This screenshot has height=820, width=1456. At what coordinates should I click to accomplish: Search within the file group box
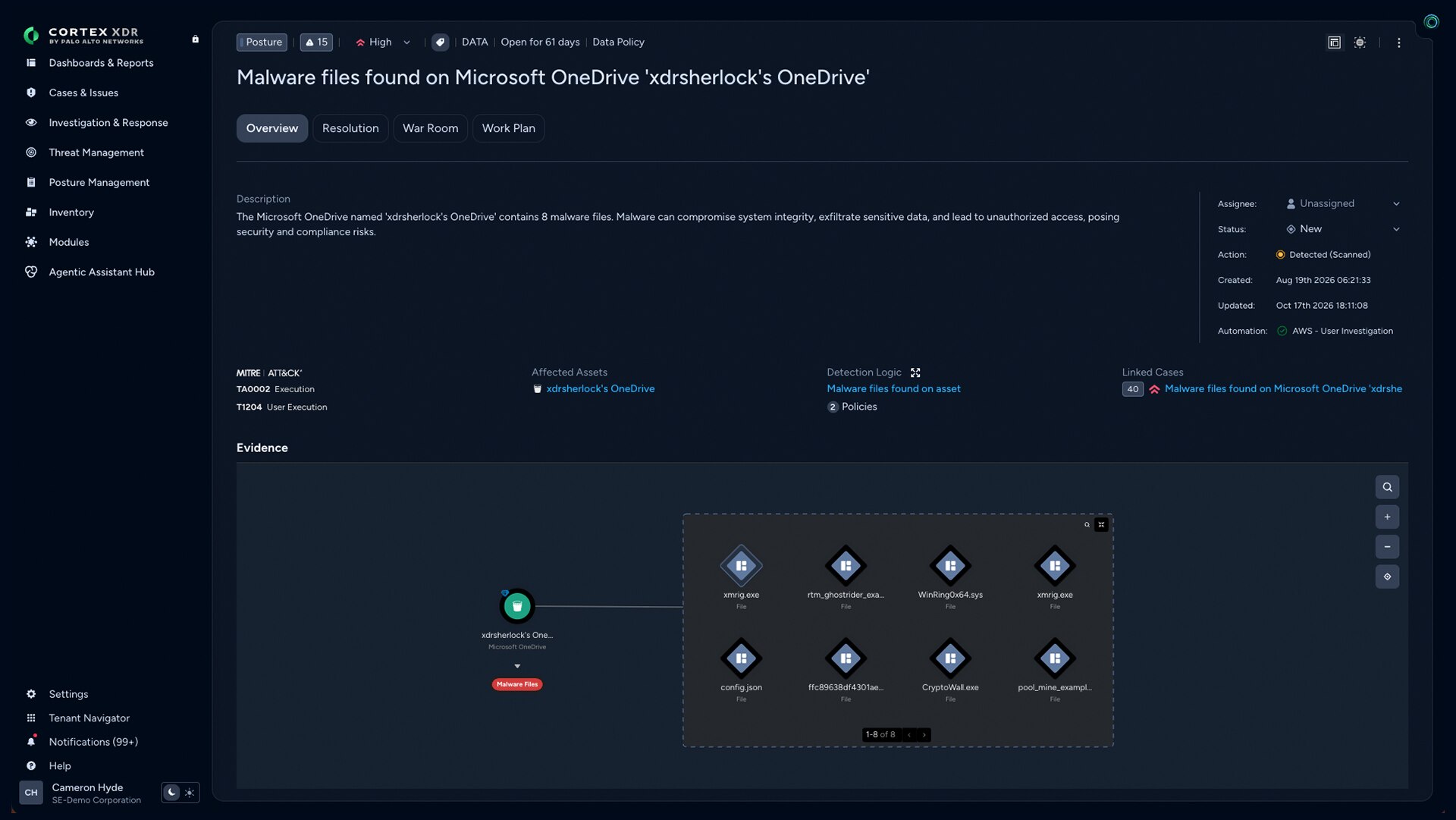pyautogui.click(x=1087, y=524)
